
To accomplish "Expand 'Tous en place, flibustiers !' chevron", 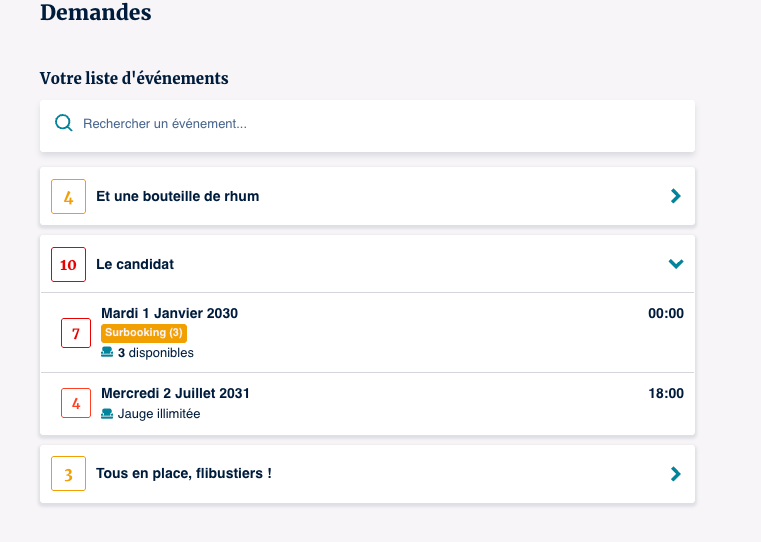I will (x=676, y=474).
